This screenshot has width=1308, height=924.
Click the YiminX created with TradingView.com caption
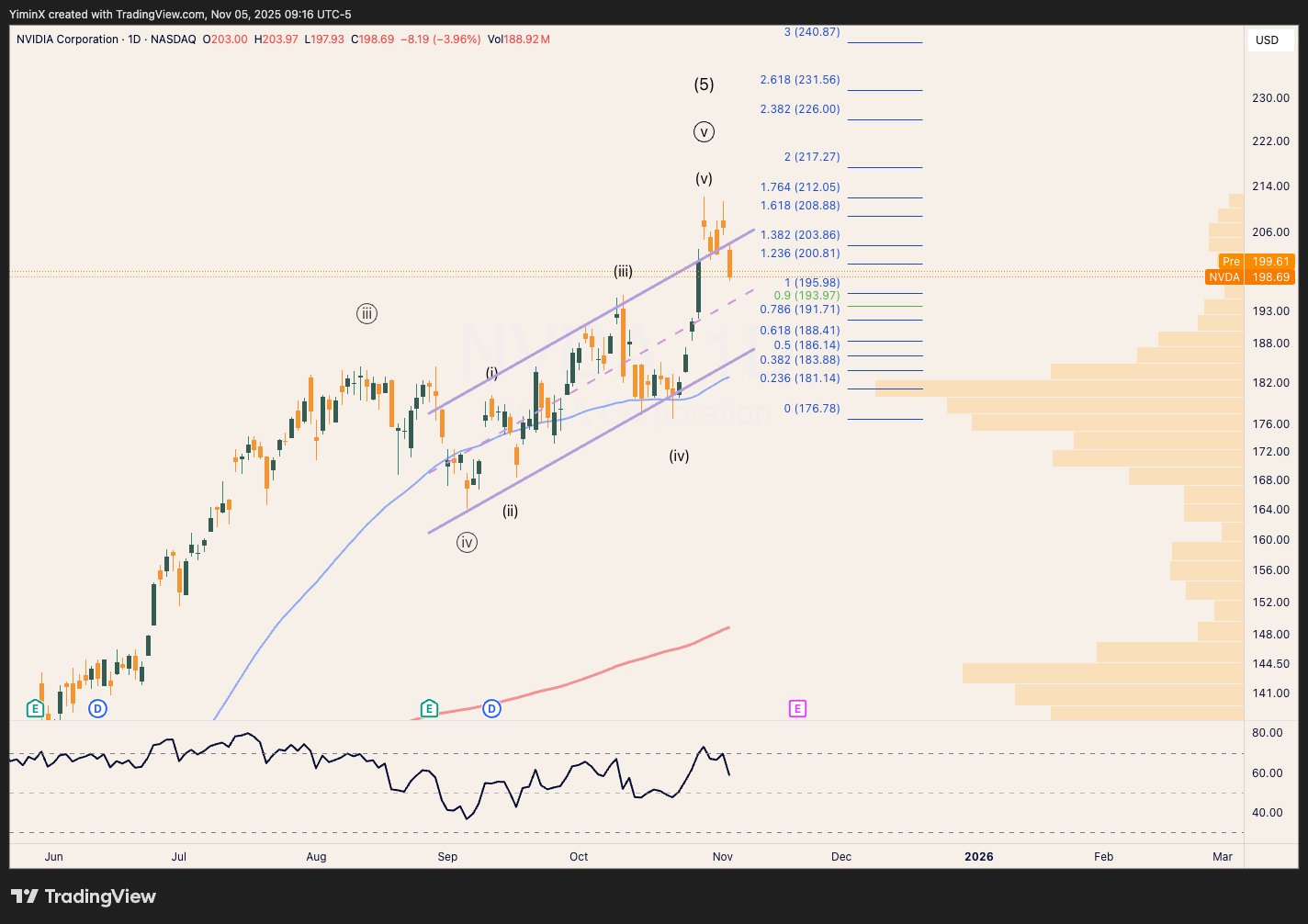180,15
